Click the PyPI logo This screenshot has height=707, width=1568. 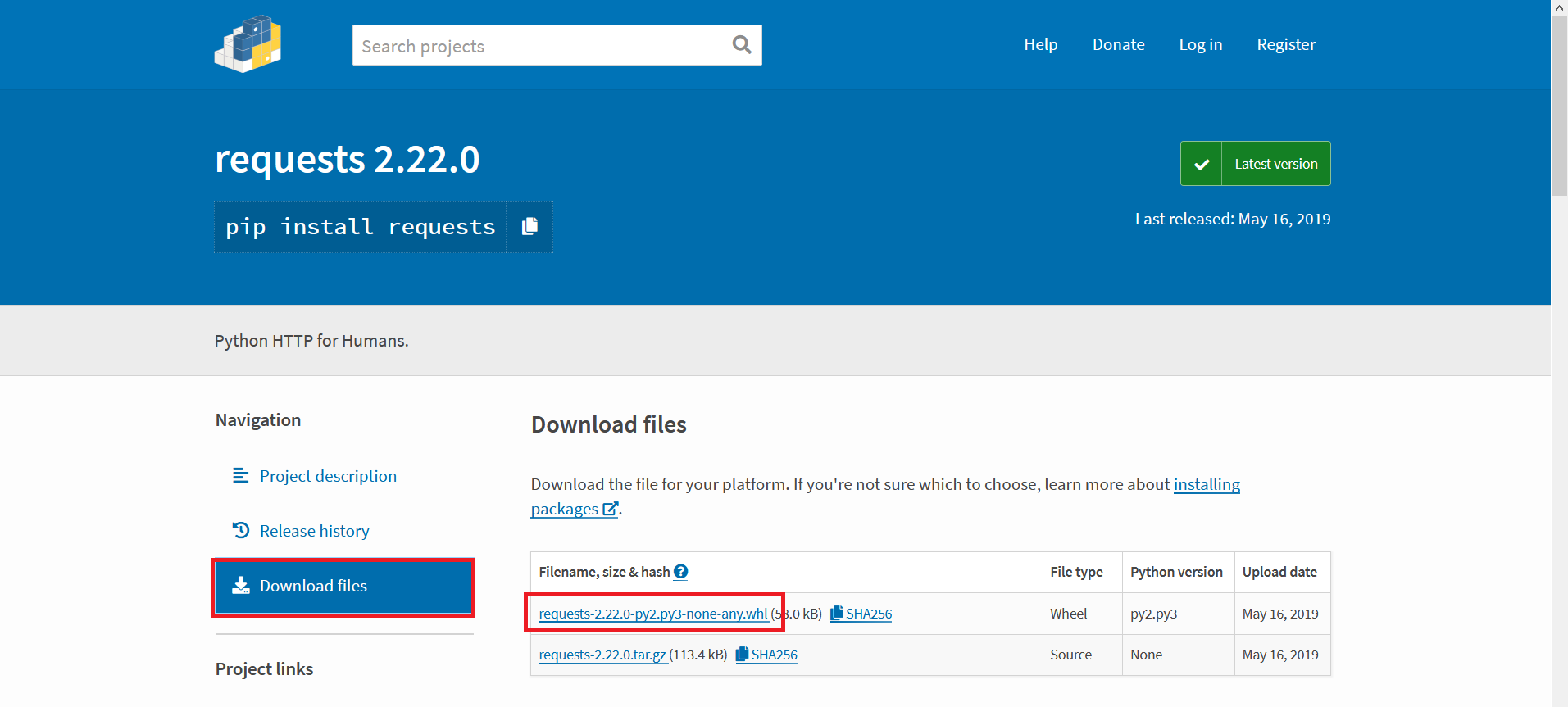click(248, 44)
